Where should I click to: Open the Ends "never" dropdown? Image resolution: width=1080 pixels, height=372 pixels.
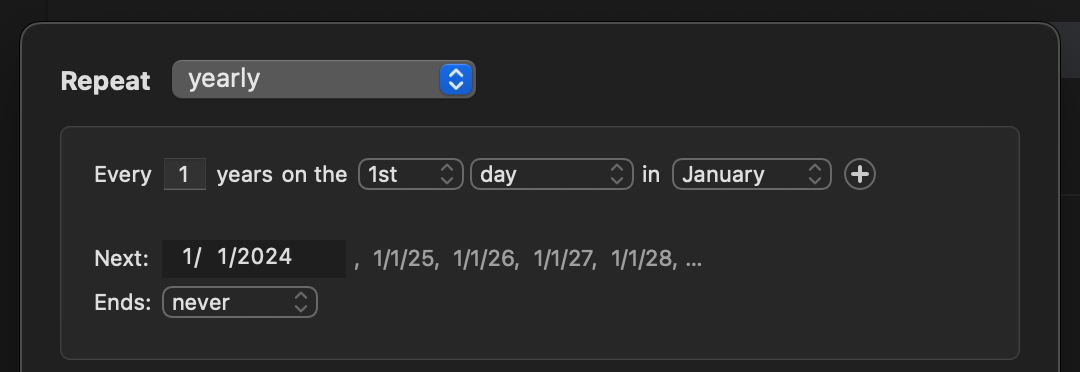240,302
